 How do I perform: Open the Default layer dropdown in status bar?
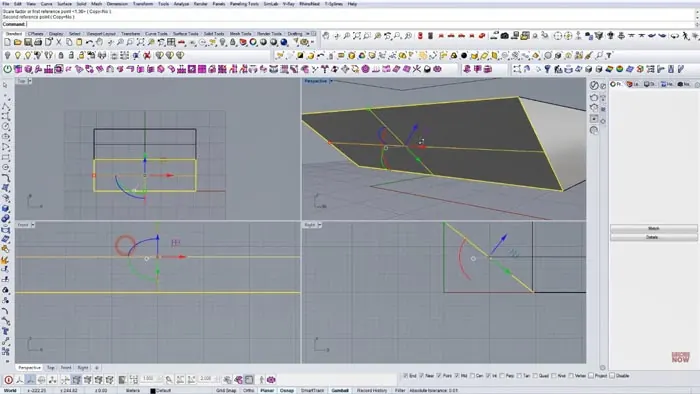[x=163, y=390]
